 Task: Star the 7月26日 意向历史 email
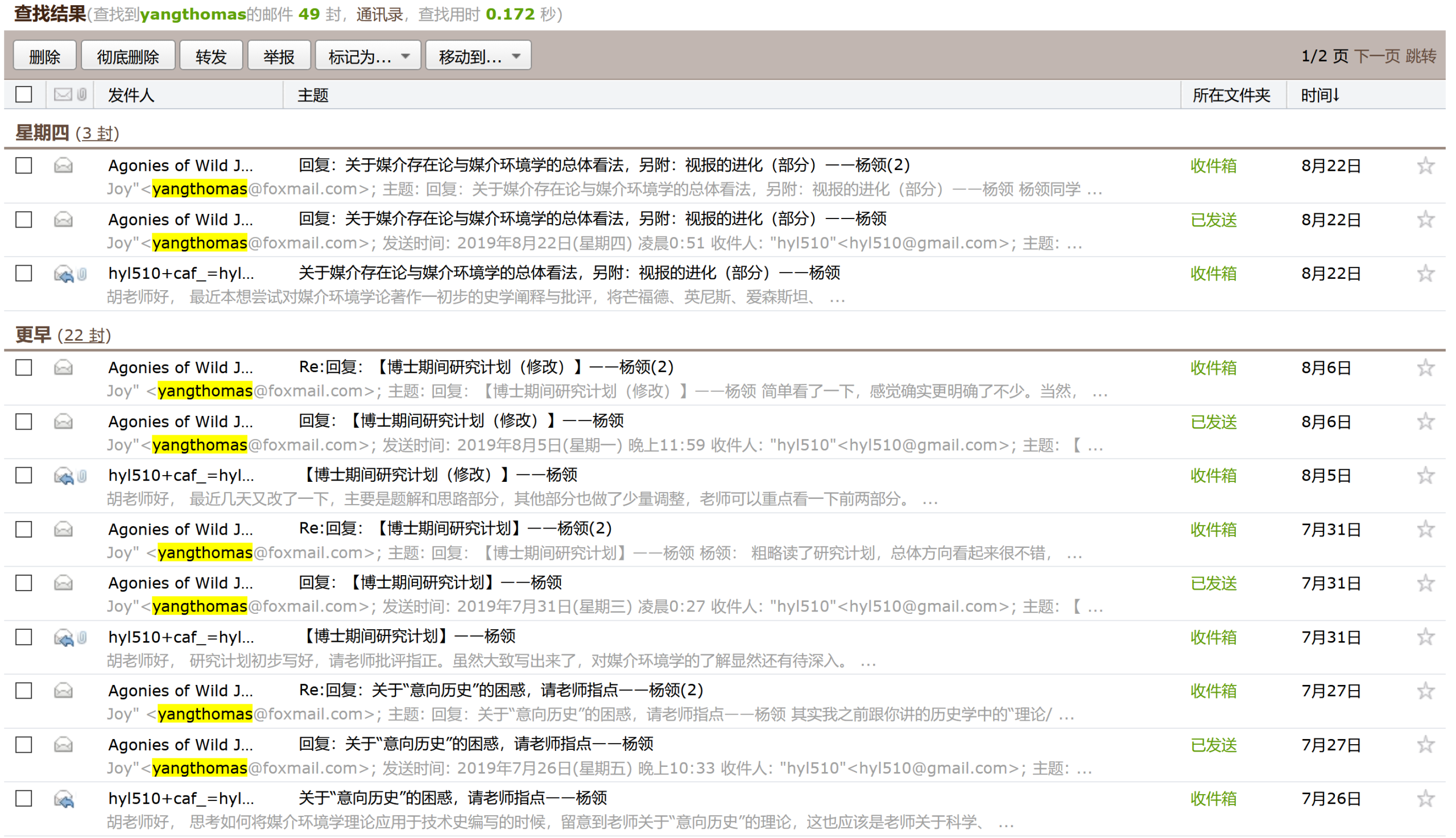[x=1424, y=798]
